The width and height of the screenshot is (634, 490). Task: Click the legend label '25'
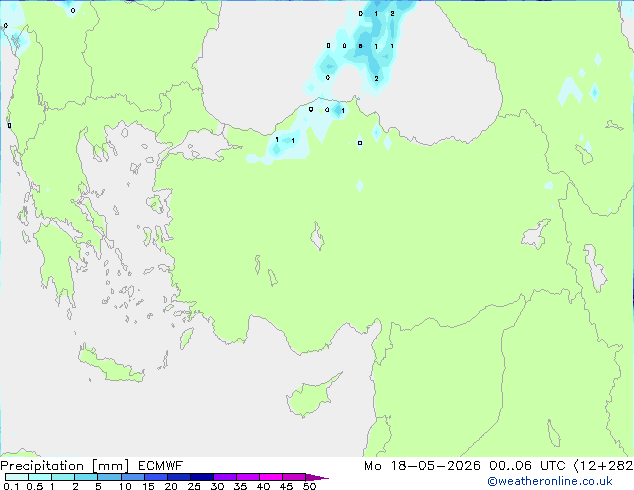[x=194, y=486]
